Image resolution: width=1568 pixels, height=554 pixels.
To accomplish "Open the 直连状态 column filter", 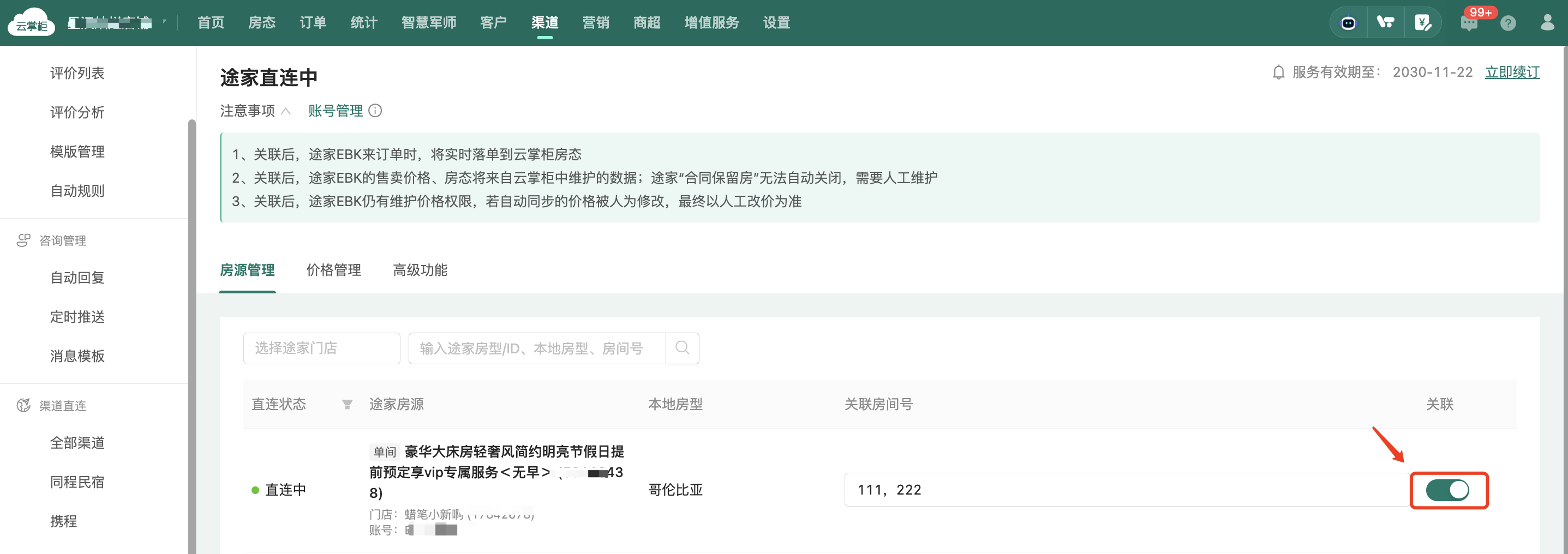I will pos(347,405).
